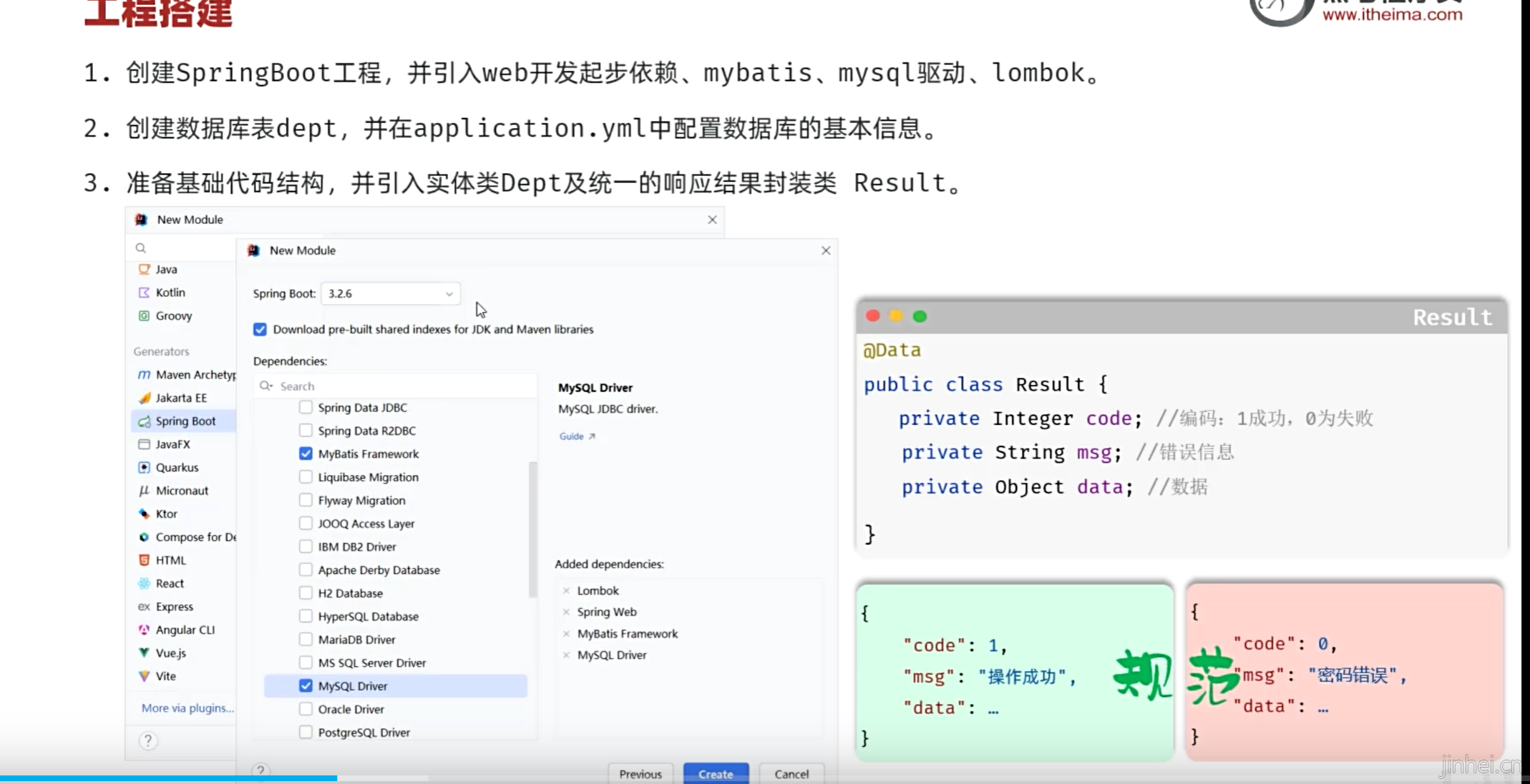Select the Groovy icon in sidebar

tap(144, 315)
